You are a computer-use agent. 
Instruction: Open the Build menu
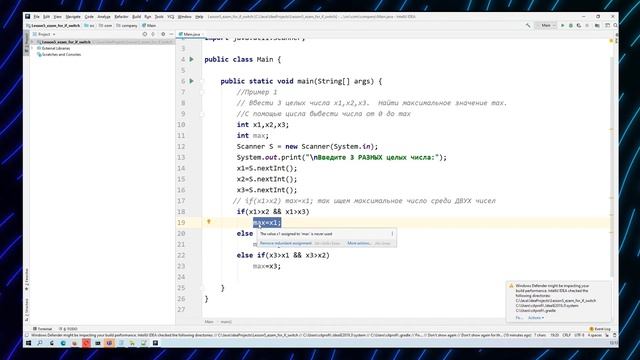[136, 17]
